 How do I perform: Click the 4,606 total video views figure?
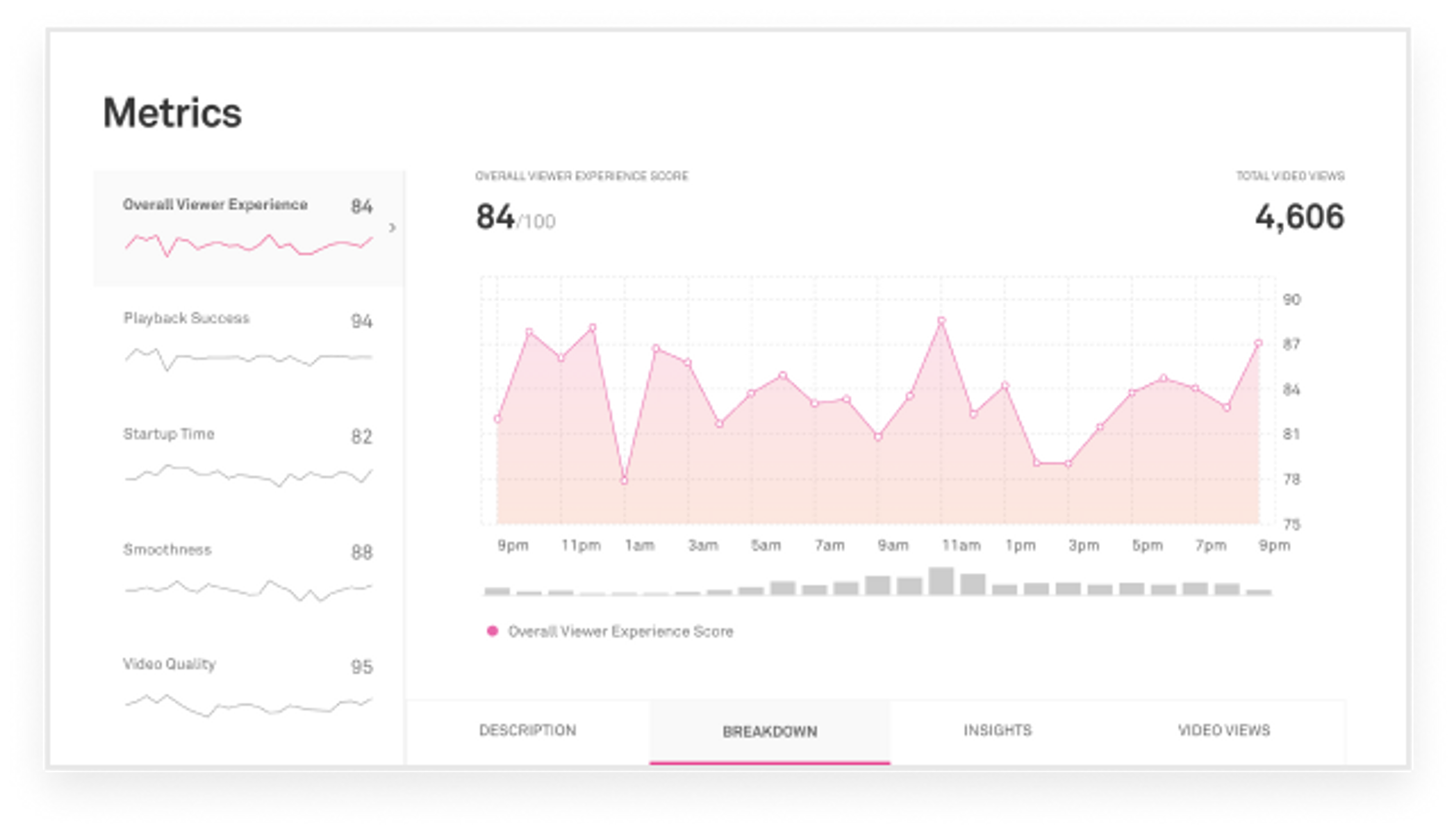click(x=1299, y=217)
